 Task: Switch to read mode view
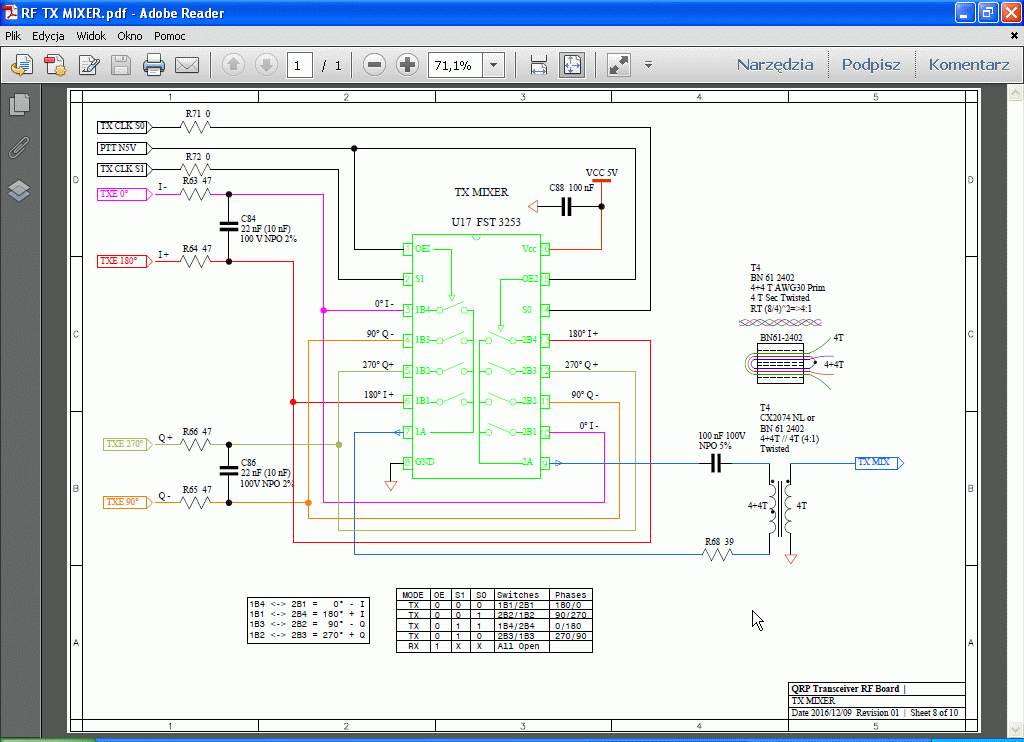click(x=619, y=66)
